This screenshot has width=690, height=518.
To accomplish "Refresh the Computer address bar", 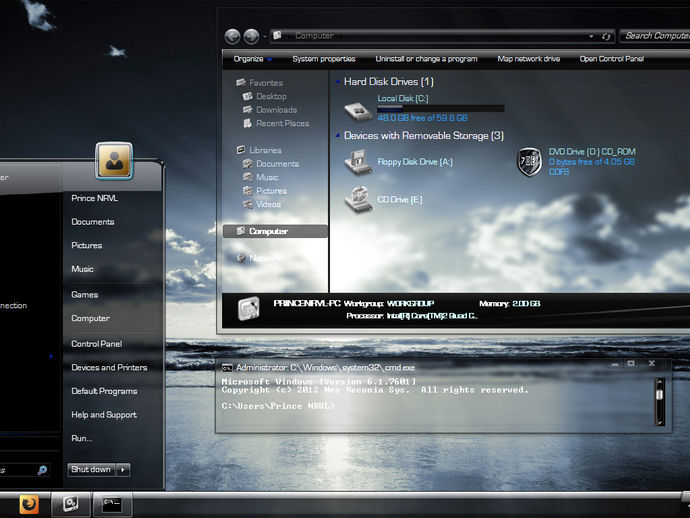I will coord(606,37).
